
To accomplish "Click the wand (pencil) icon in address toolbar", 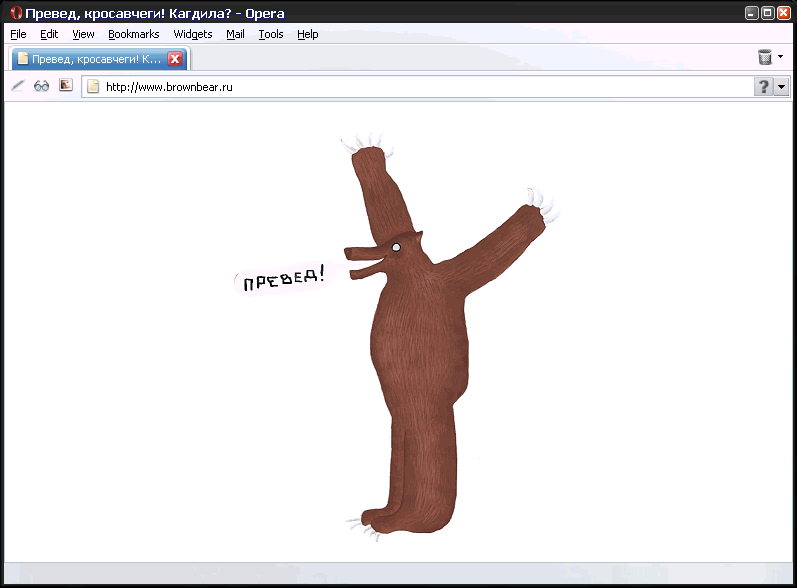I will tap(18, 85).
